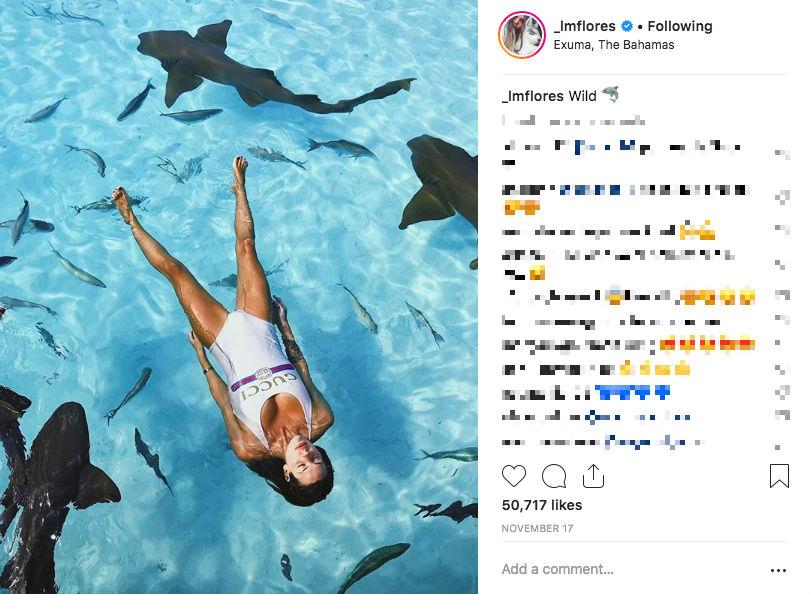View the _lmflores profile picture story
Image resolution: width=810 pixels, height=594 pixels.
[522, 35]
